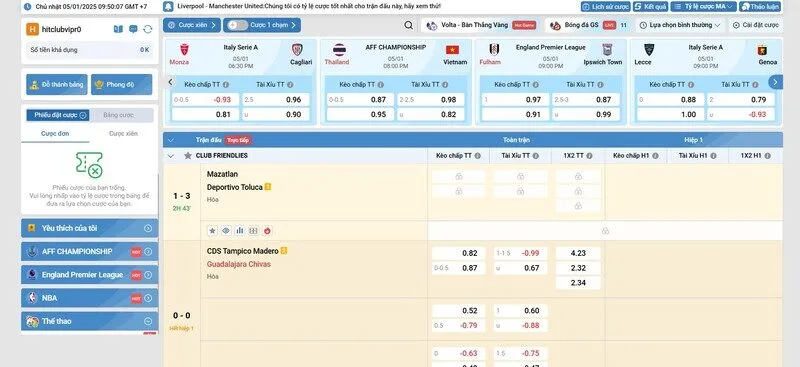Click the search magnifier icon
This screenshot has height=367, width=800.
pyautogui.click(x=409, y=25)
